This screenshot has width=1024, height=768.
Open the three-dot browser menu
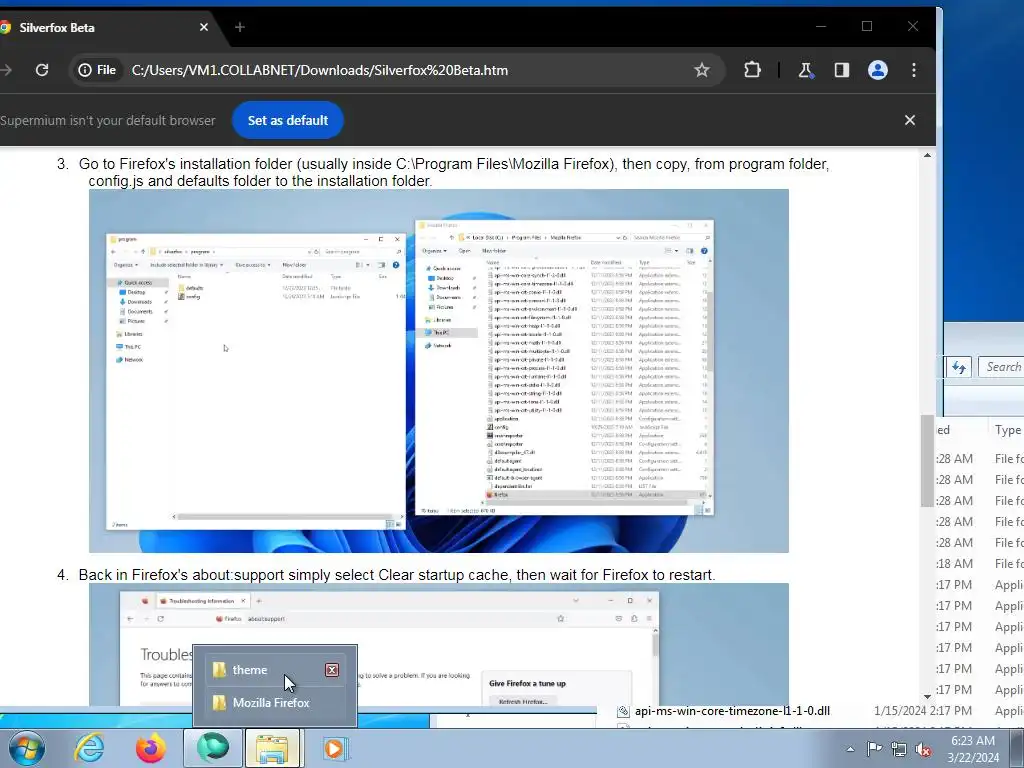[914, 70]
